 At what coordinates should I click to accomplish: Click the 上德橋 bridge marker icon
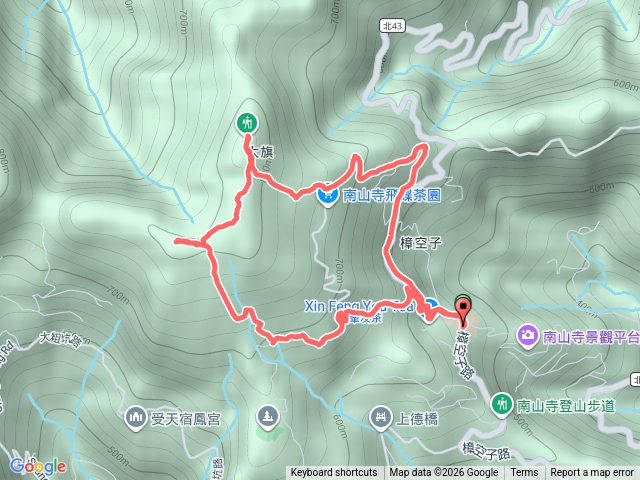[x=380, y=418]
